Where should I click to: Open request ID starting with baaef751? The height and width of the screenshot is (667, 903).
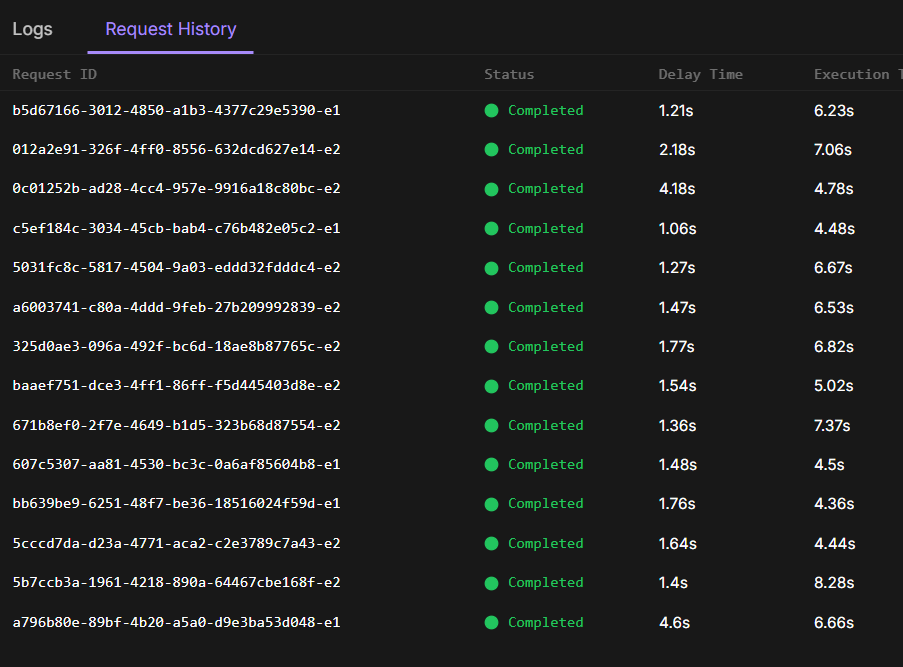tap(176, 386)
